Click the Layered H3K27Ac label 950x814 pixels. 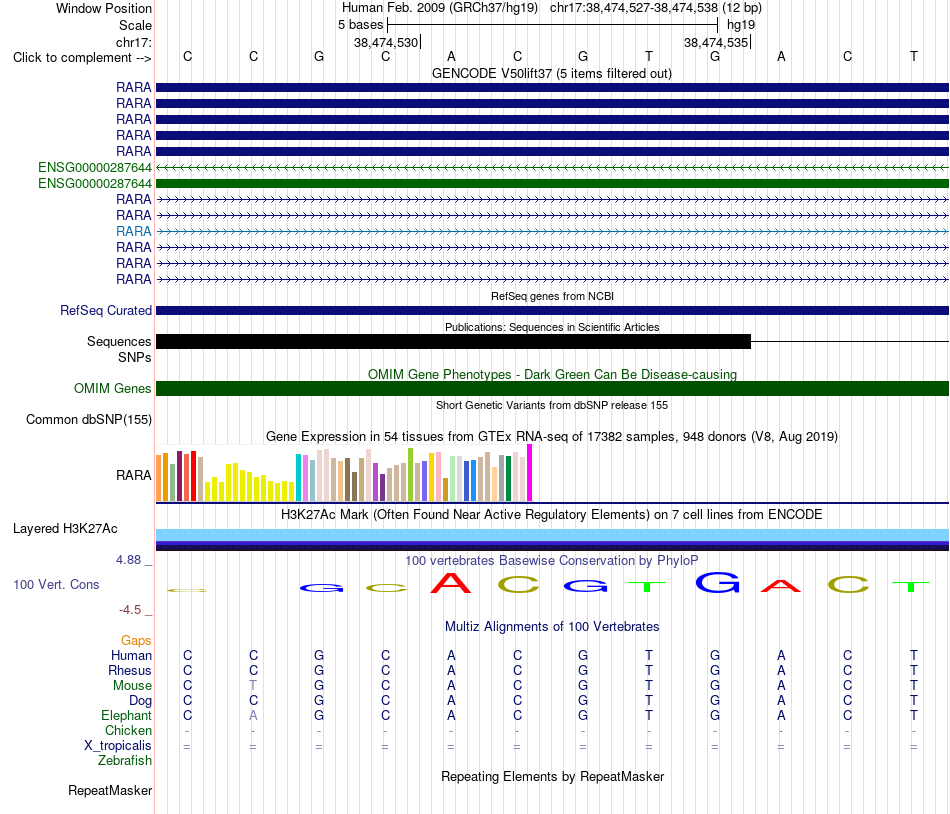coord(65,529)
